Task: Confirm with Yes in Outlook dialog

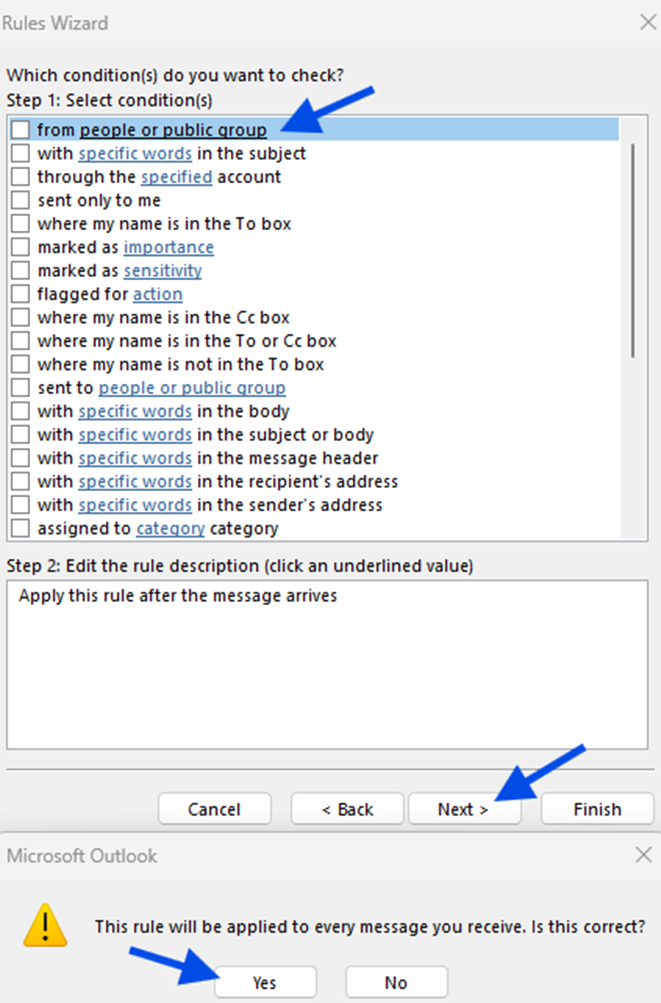Action: click(265, 982)
